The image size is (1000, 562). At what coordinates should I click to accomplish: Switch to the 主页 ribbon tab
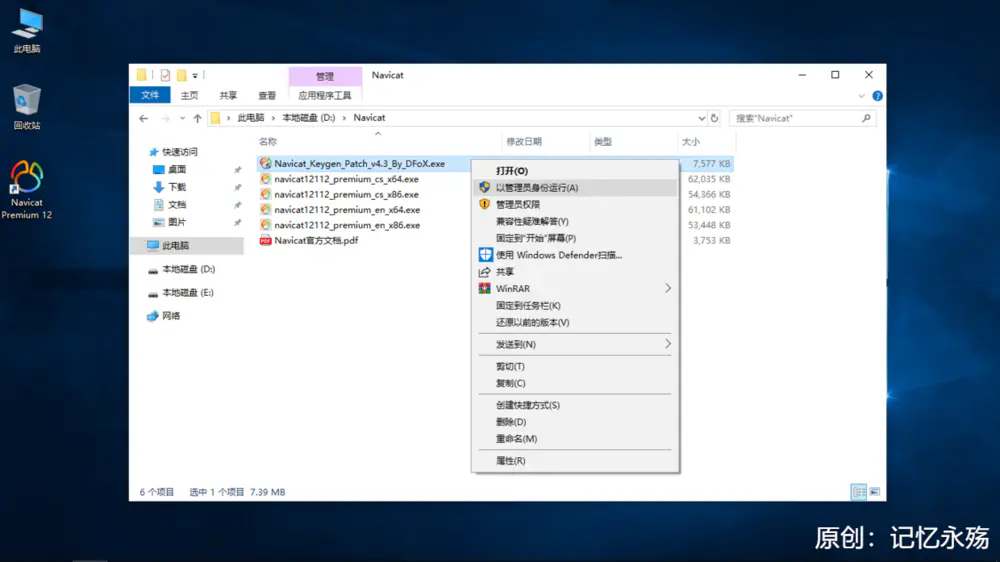(189, 95)
